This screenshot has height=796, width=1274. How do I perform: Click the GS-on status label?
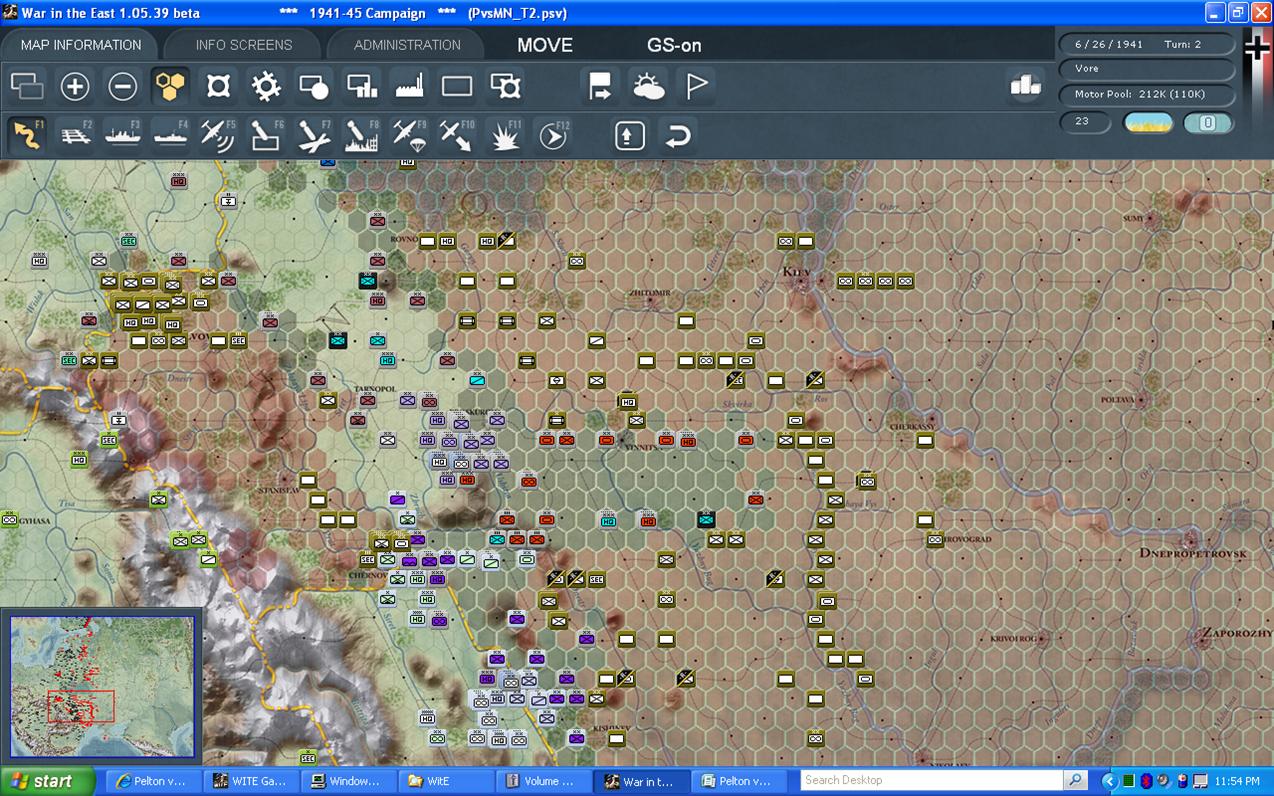click(674, 45)
